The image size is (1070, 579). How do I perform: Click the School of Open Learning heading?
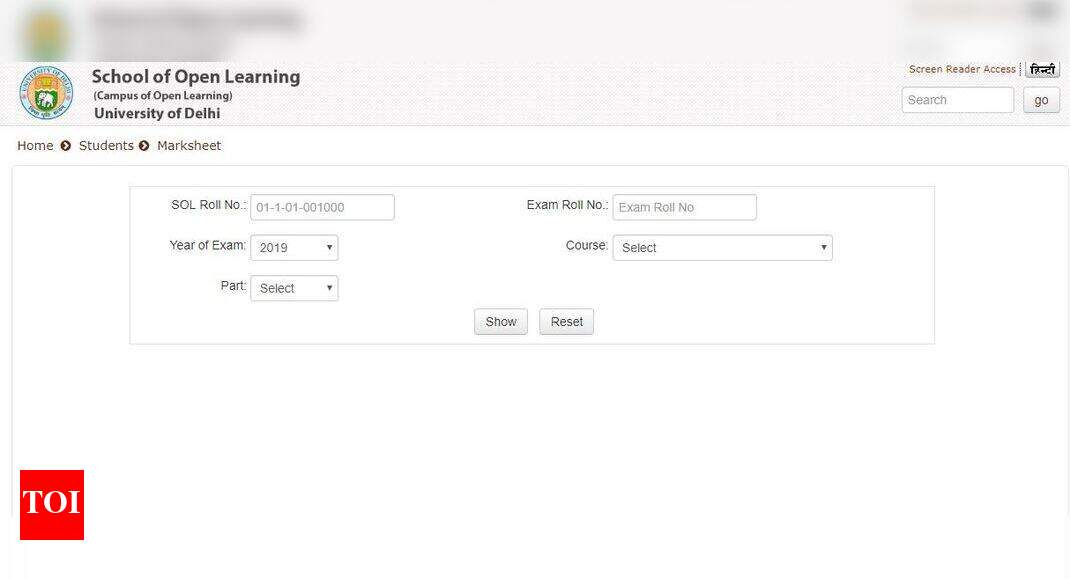pyautogui.click(x=196, y=77)
